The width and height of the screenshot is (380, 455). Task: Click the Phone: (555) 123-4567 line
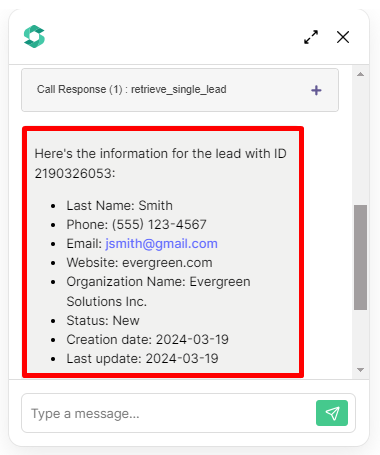136,225
